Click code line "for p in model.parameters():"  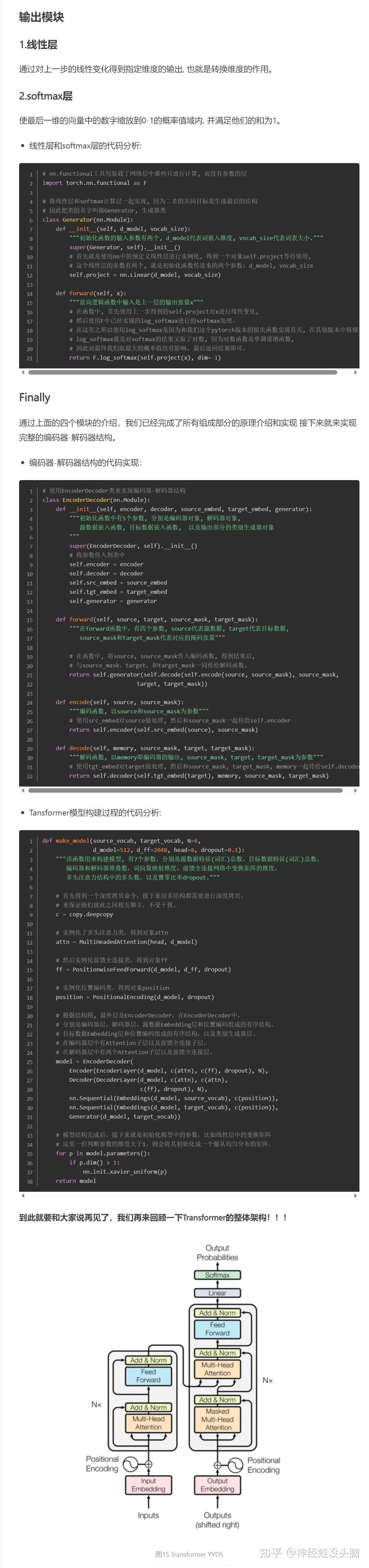coord(103,1154)
